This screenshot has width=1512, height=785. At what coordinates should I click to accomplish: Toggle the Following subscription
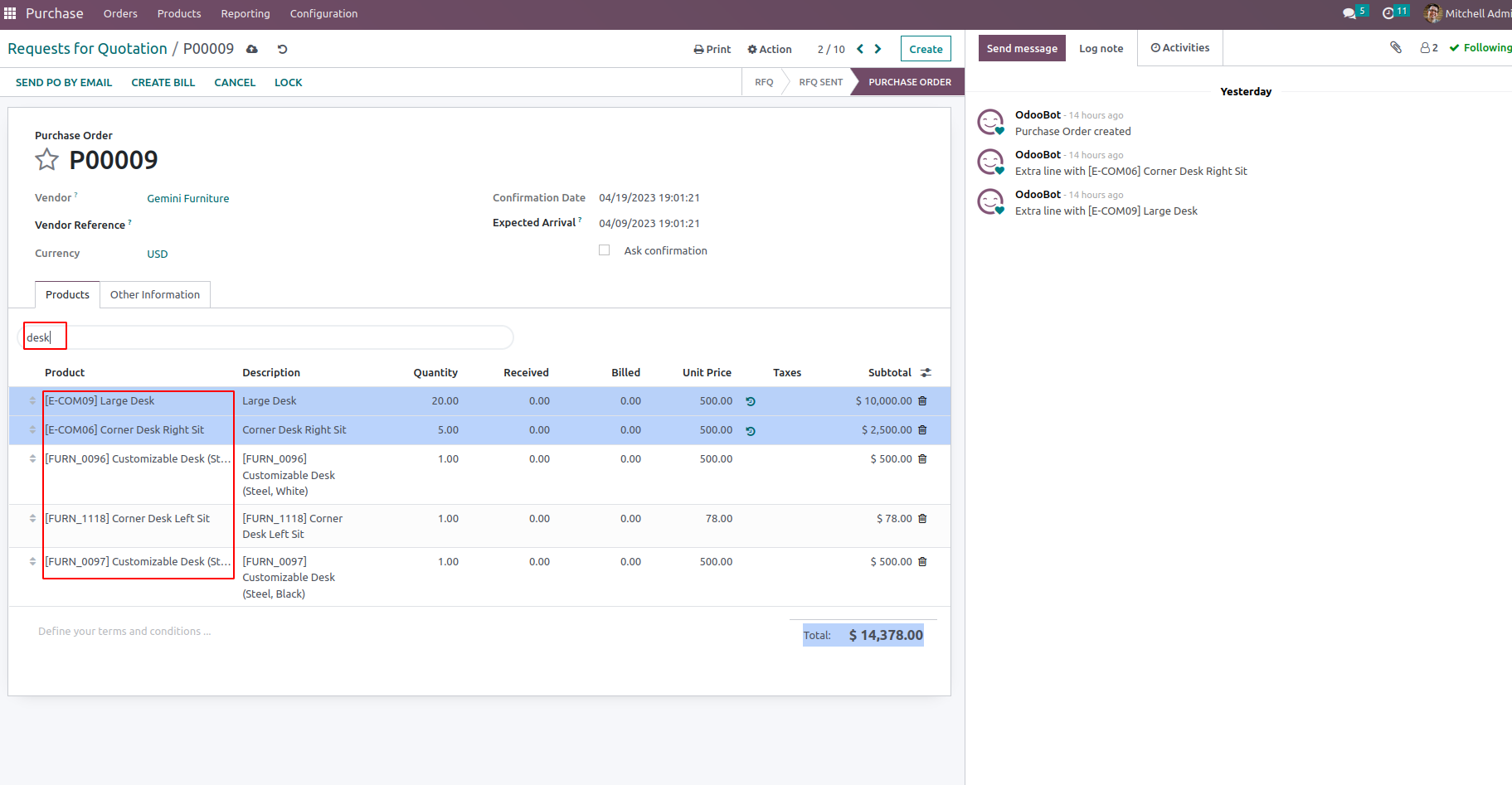coord(1480,48)
